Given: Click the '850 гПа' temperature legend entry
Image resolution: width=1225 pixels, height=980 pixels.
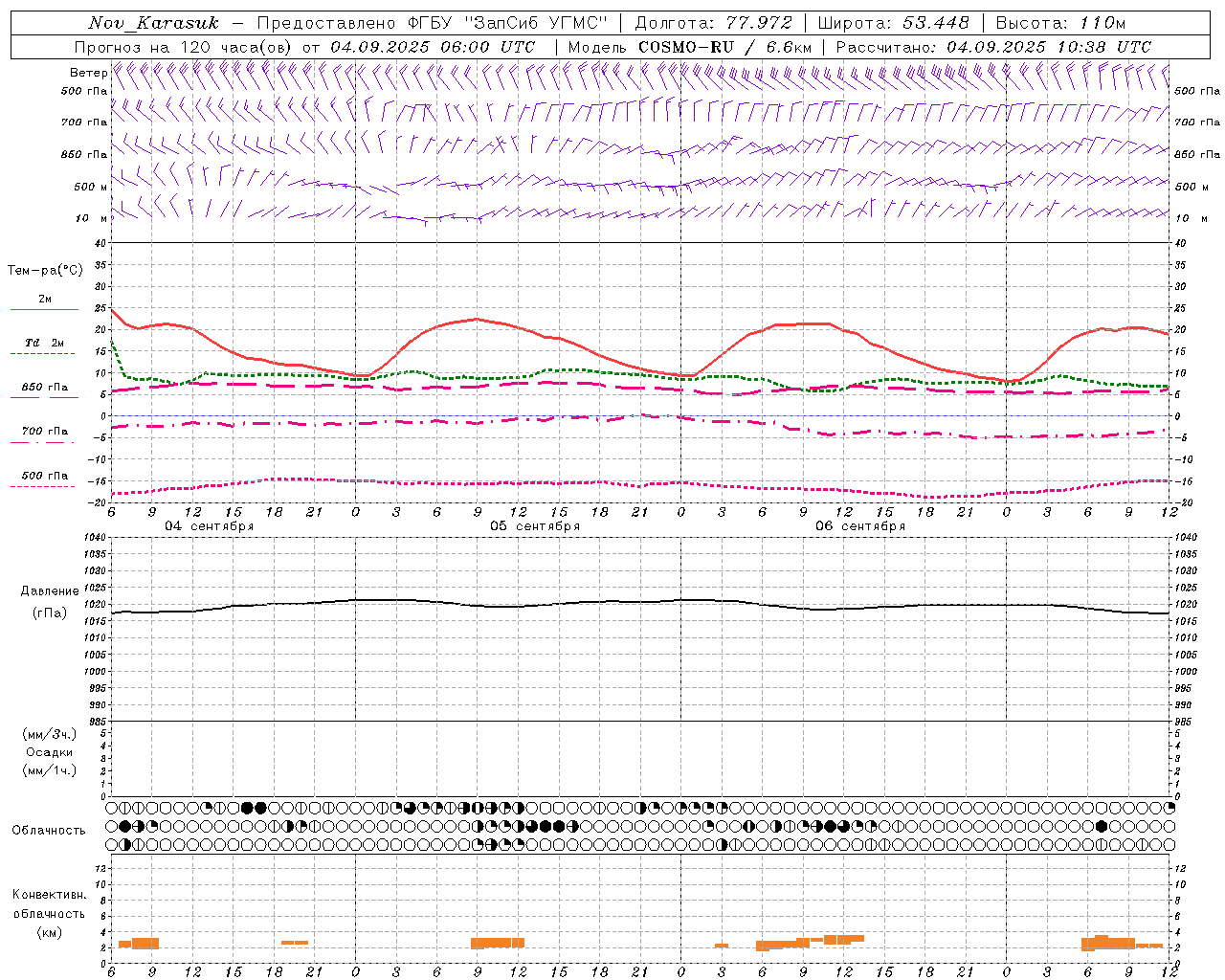Looking at the screenshot, I should [x=45, y=388].
